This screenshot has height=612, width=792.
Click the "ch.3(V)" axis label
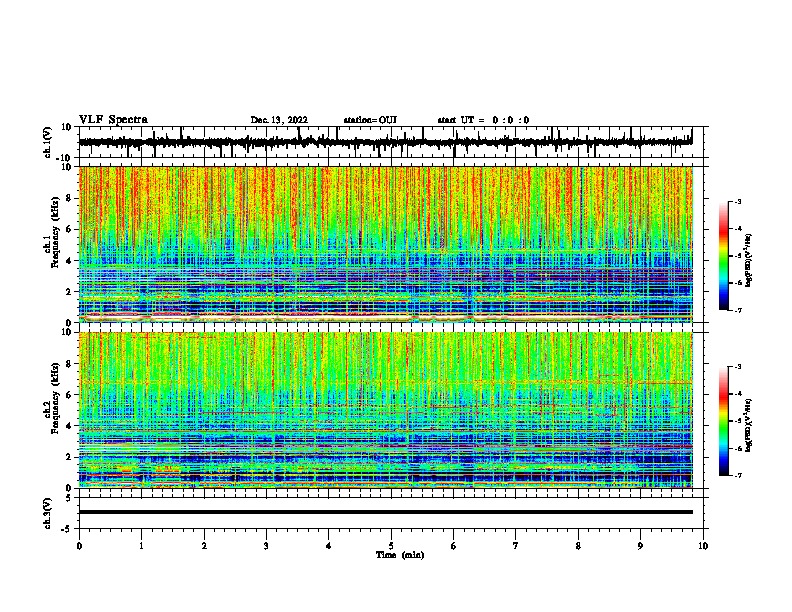coord(48,513)
